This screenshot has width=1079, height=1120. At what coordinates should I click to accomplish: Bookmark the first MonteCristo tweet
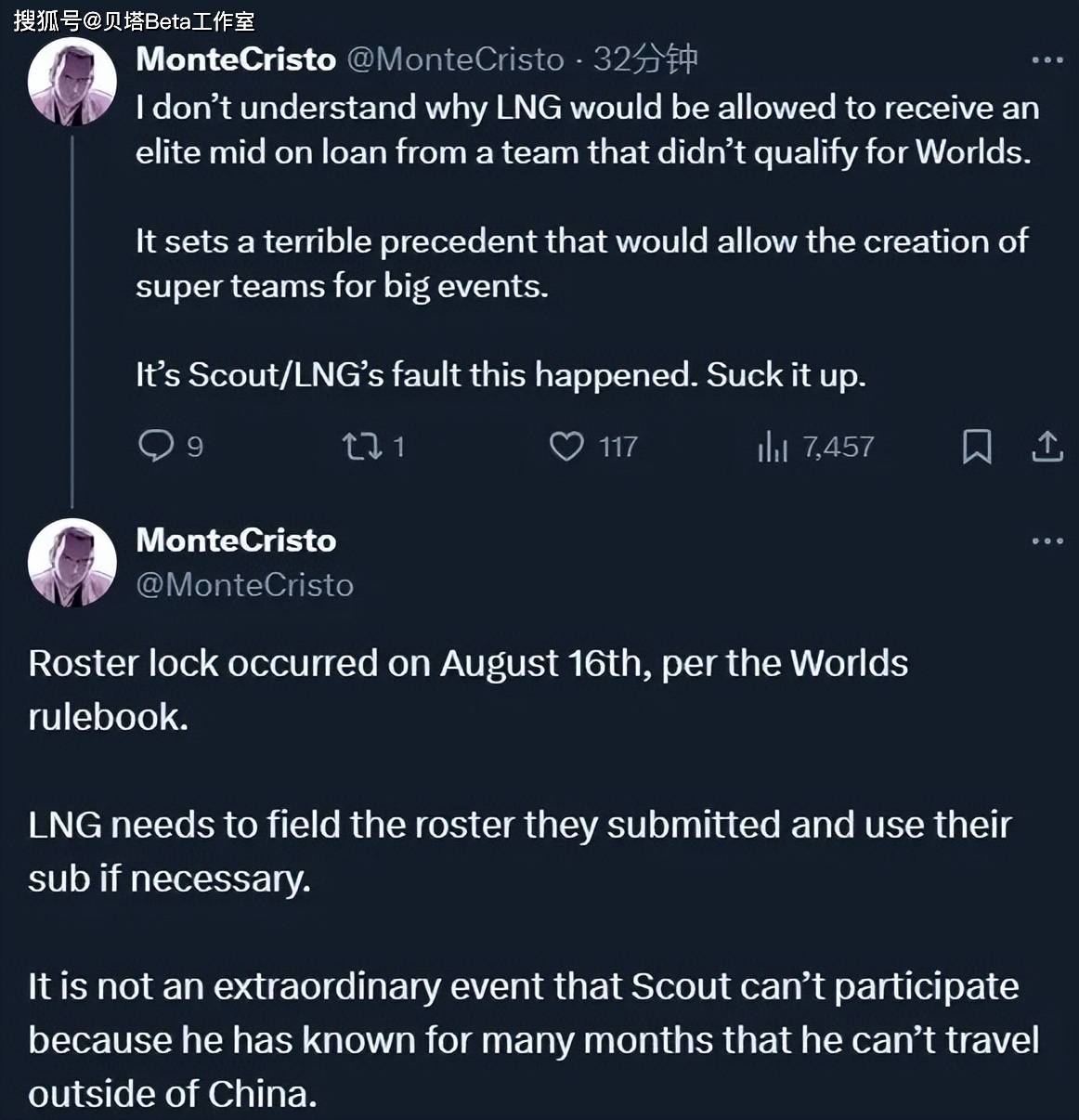coord(976,447)
